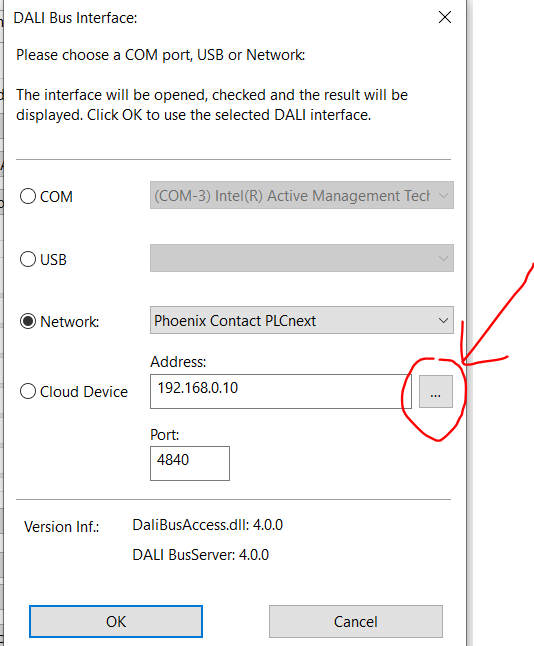Open the Phoenix Contact PLCnext dropdown
534x646 pixels.
(302, 320)
